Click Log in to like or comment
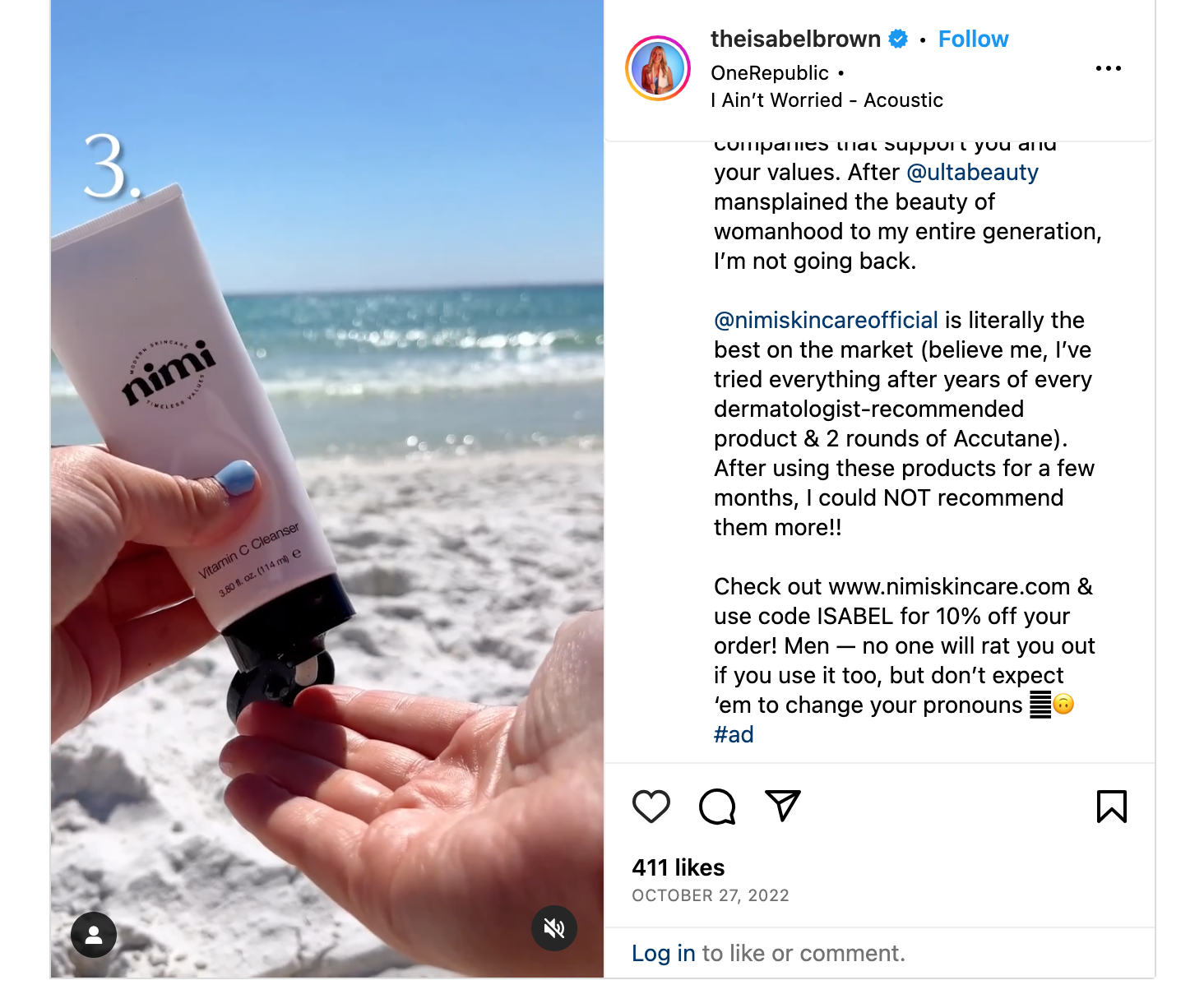The height and width of the screenshot is (1008, 1204). coord(664,953)
